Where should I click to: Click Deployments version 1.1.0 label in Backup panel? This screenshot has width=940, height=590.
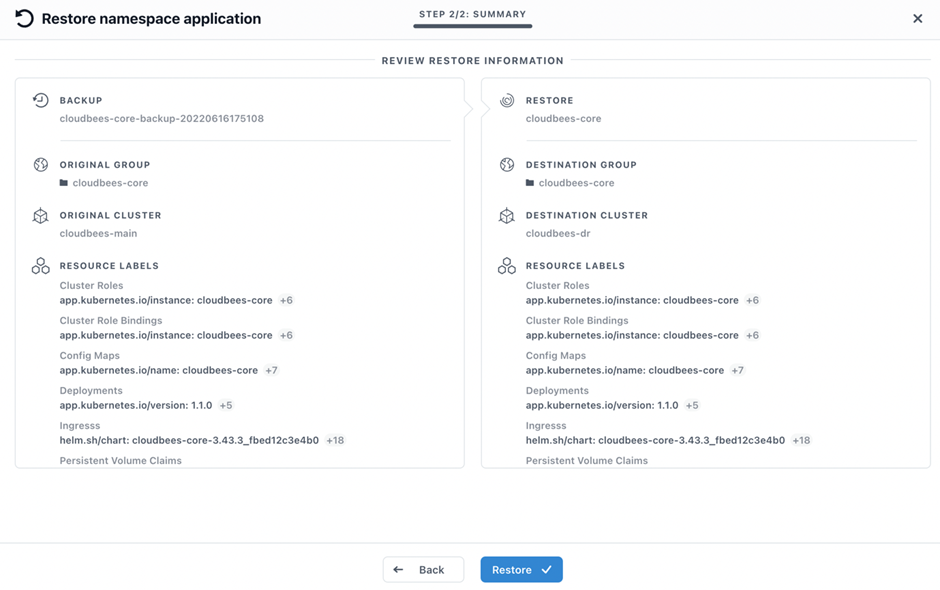(135, 405)
